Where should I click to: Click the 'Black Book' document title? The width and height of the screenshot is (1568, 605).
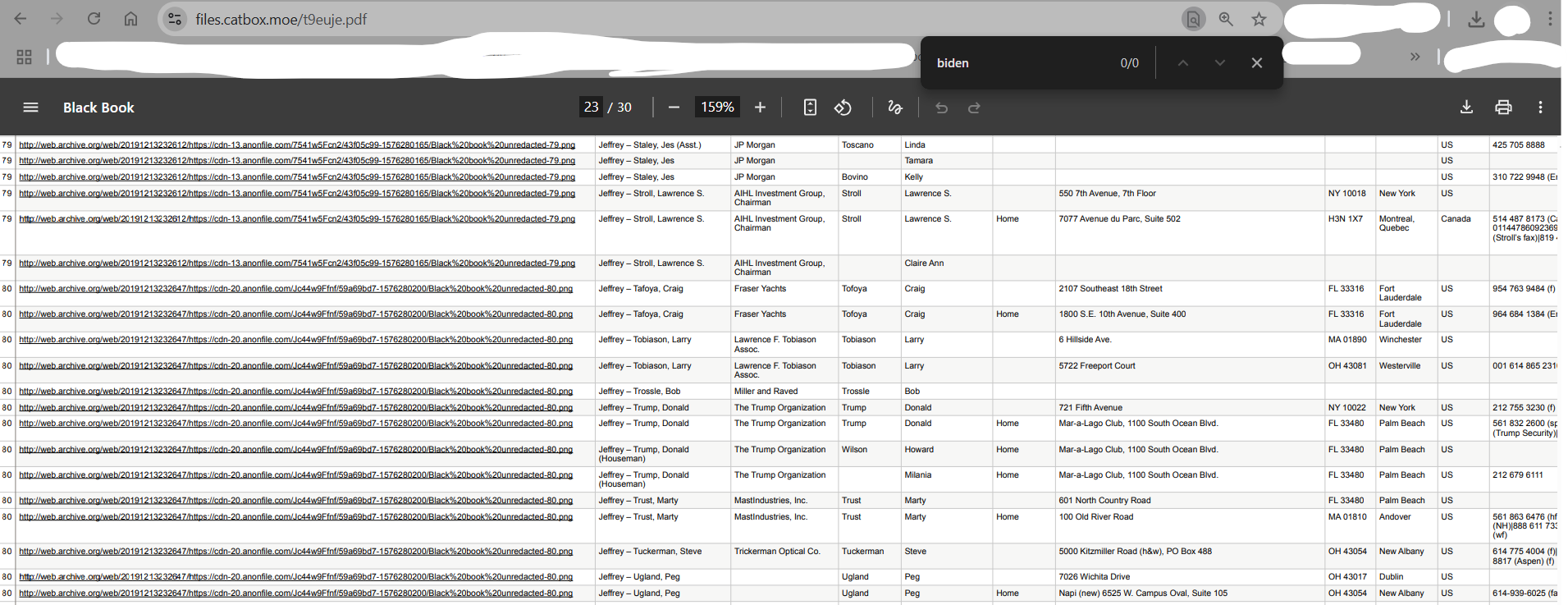point(98,108)
